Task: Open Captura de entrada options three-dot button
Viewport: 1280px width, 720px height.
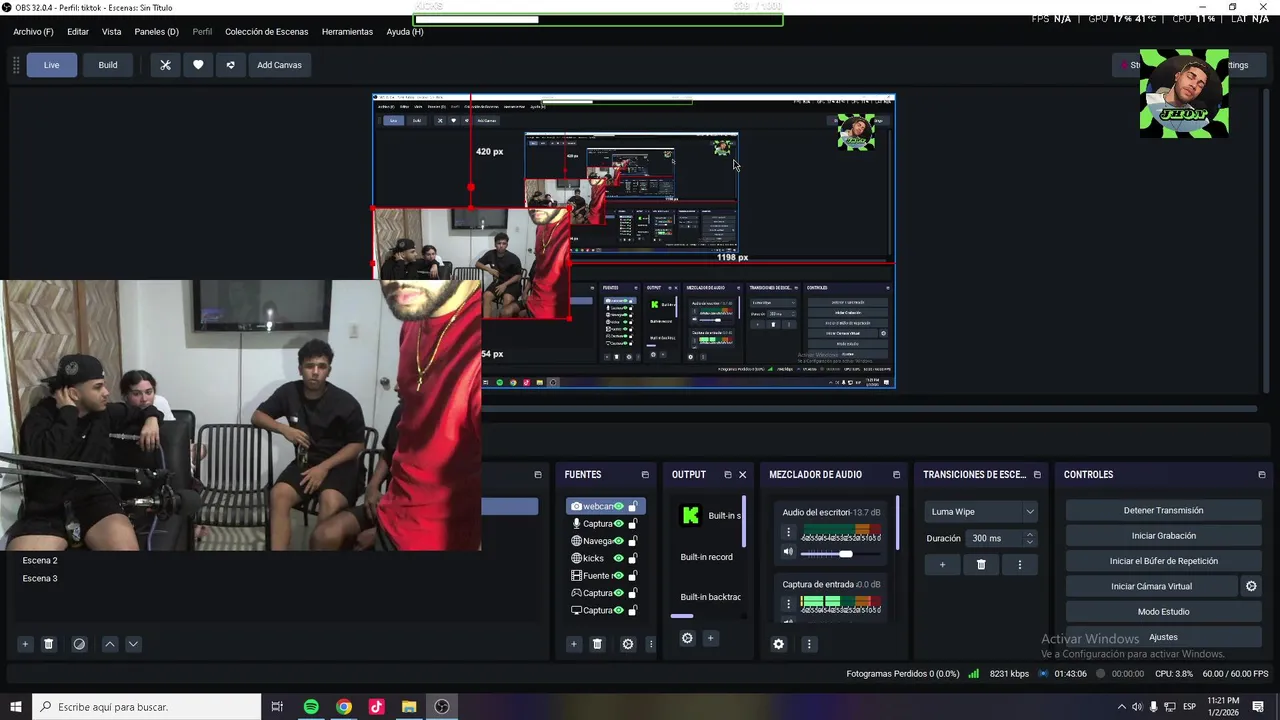Action: [788, 604]
